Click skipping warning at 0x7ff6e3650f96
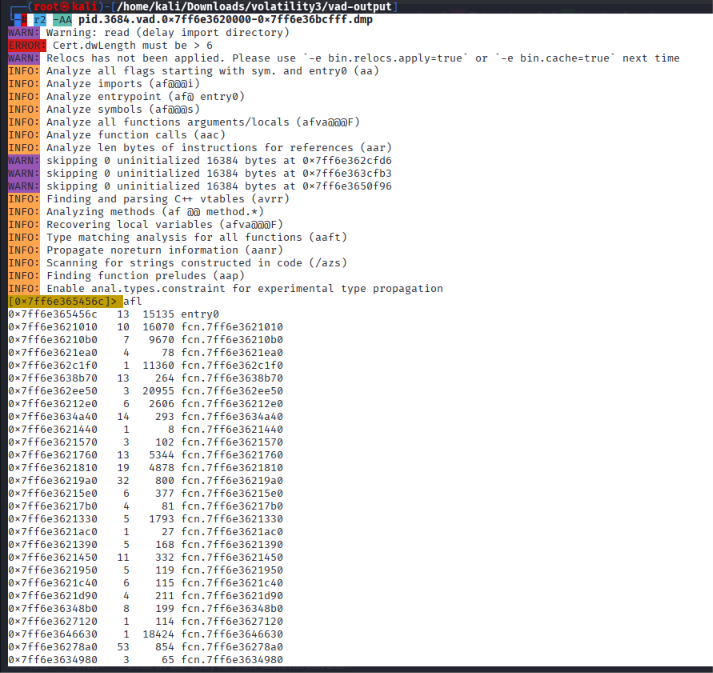This screenshot has height=673, width=713. [219, 186]
